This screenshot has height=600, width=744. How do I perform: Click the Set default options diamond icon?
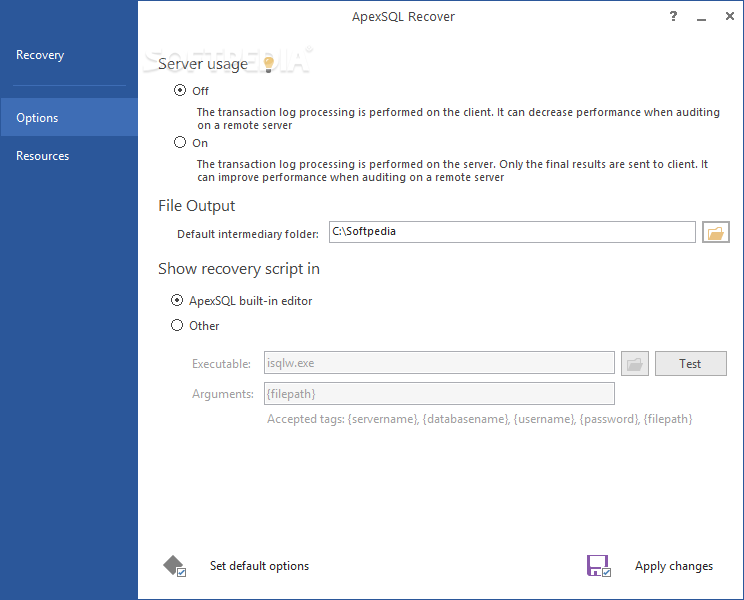click(174, 566)
